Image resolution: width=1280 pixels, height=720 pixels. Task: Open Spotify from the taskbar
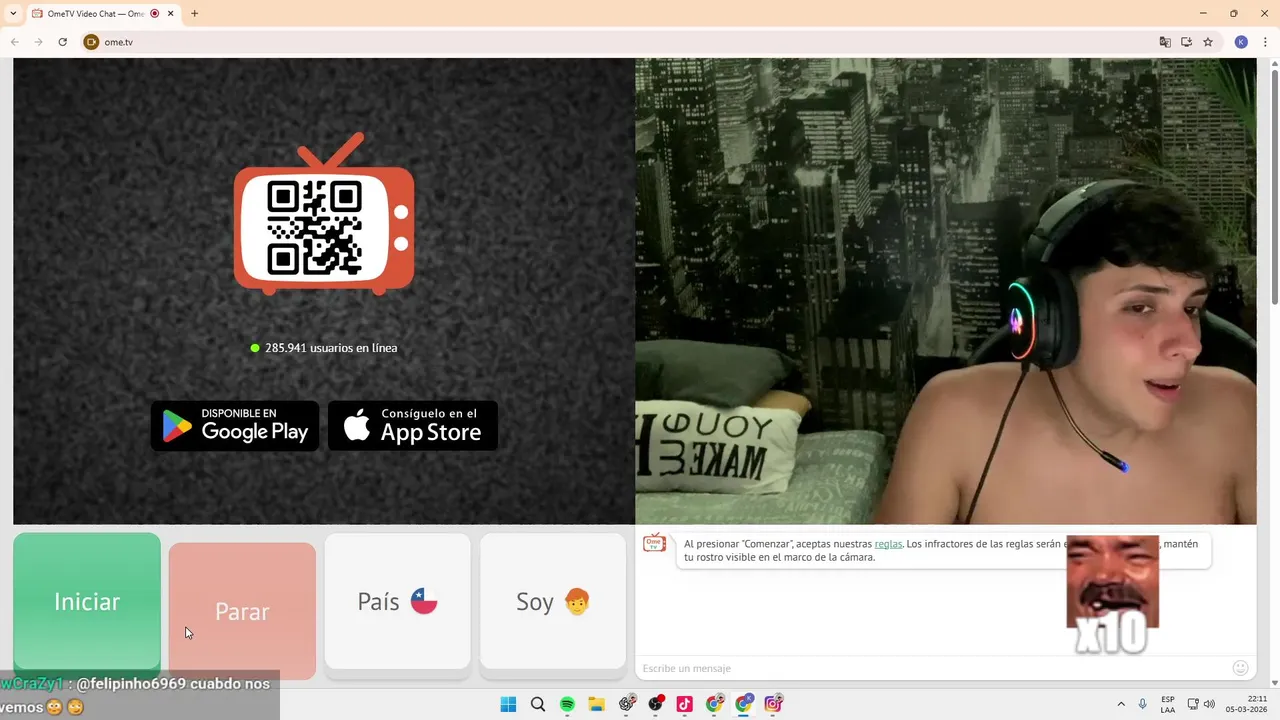(x=567, y=704)
